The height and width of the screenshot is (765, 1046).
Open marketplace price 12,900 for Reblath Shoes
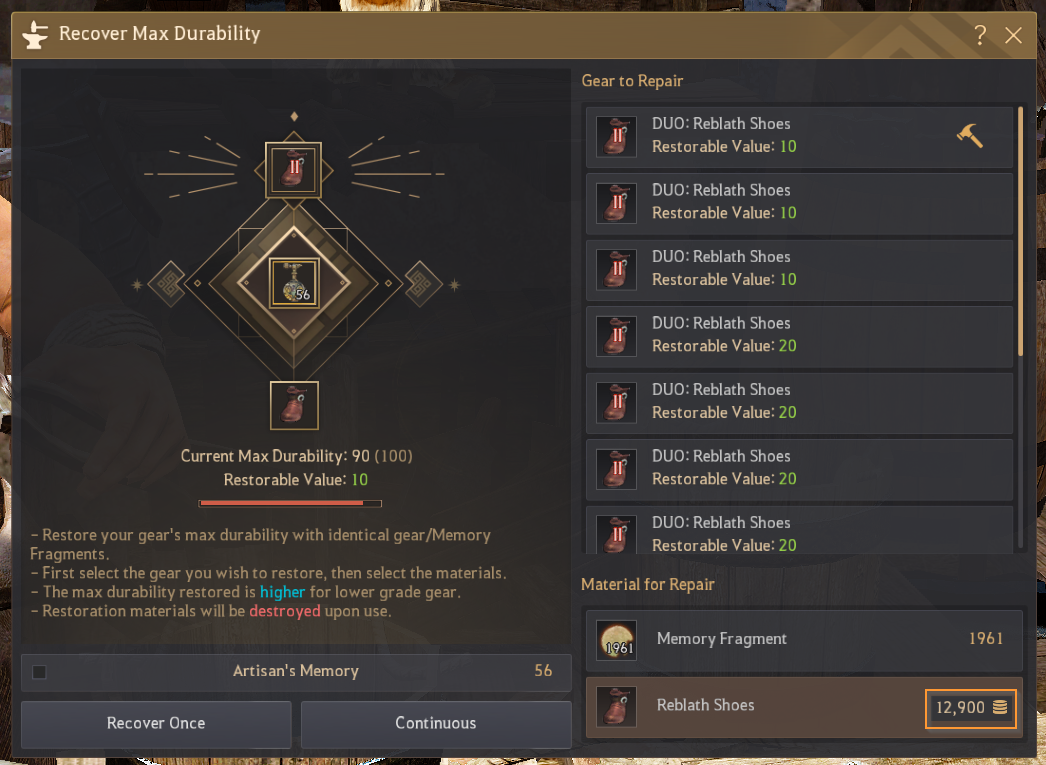point(971,708)
